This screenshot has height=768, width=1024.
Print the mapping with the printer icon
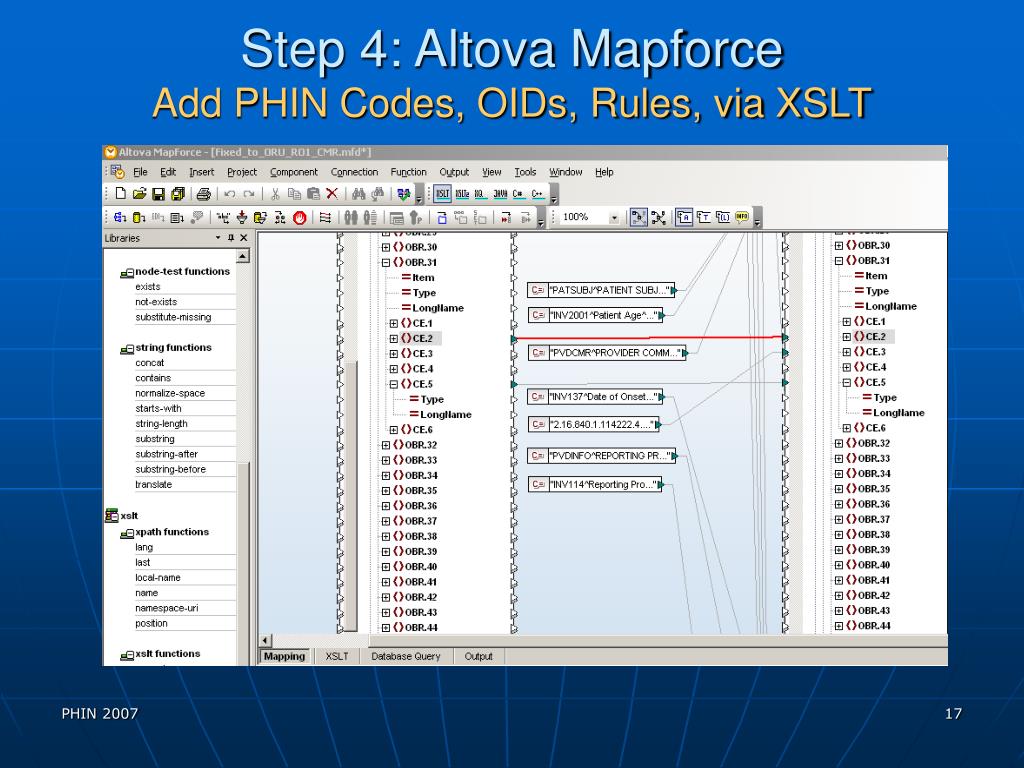tap(203, 193)
